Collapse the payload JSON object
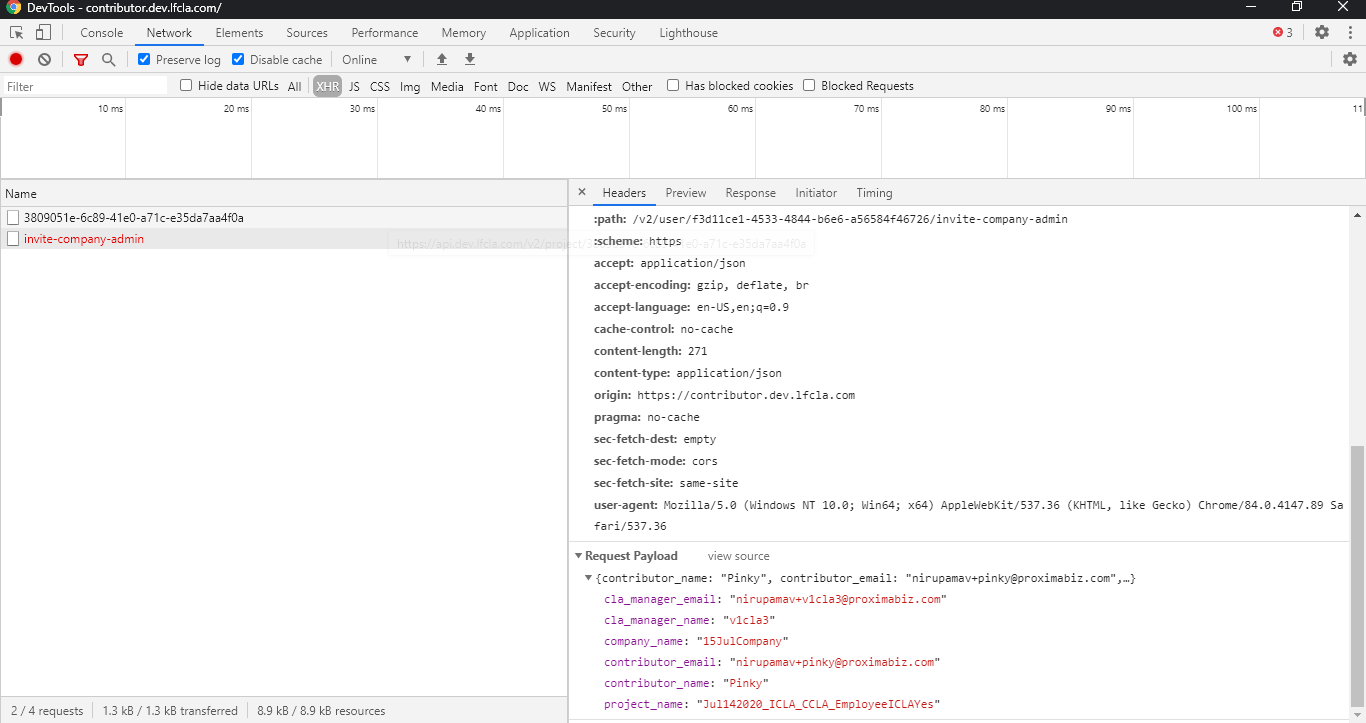 tap(589, 579)
